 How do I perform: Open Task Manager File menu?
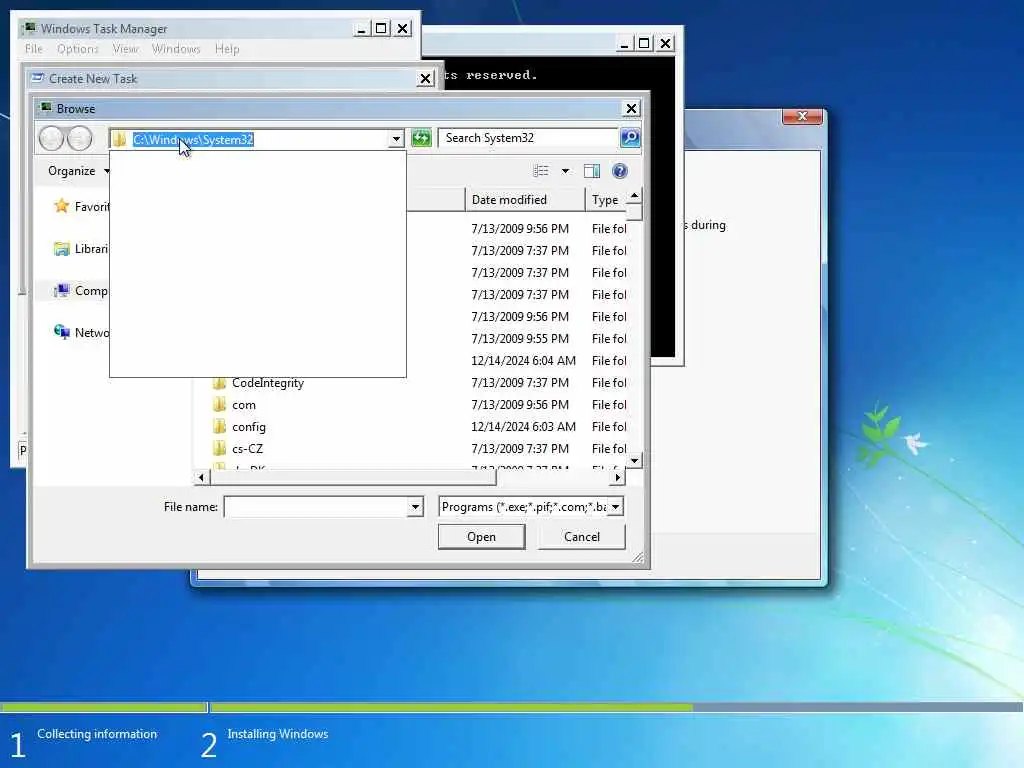click(33, 49)
